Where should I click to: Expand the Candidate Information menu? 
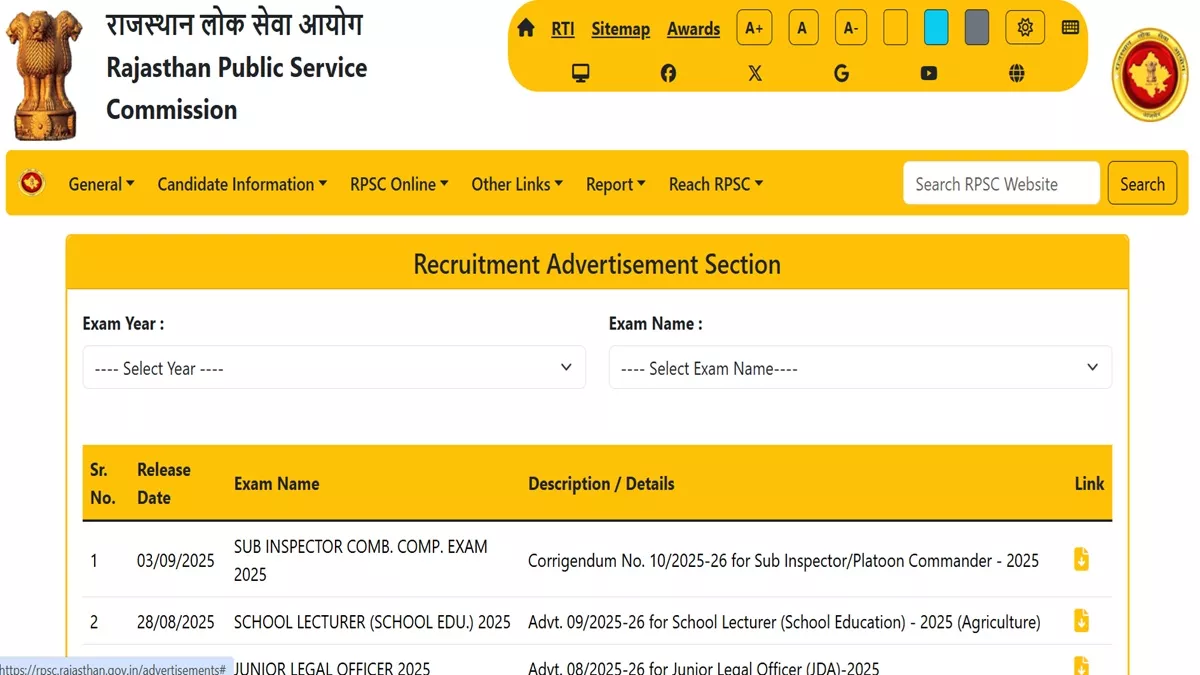pyautogui.click(x=242, y=184)
